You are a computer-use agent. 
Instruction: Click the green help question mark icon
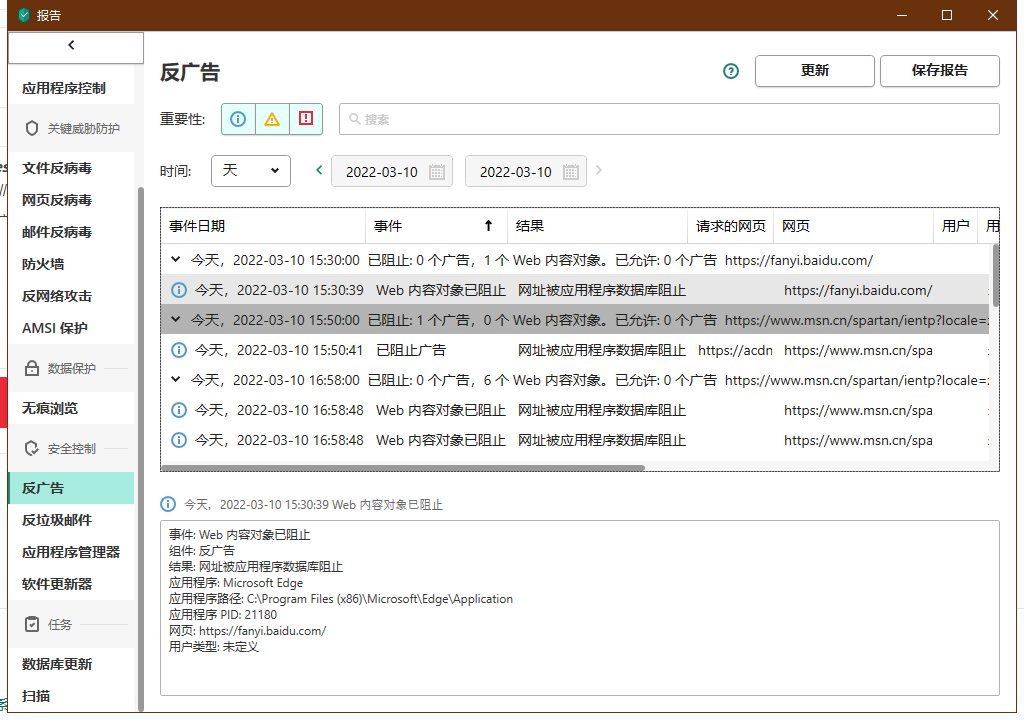tap(731, 71)
